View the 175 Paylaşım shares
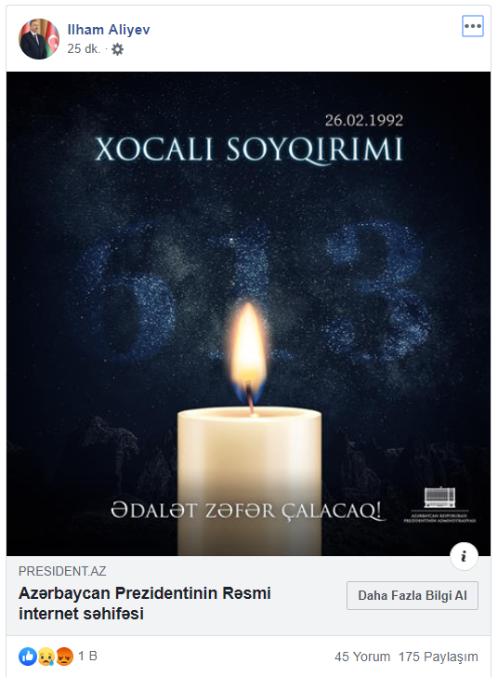This screenshot has height=700, width=500. click(438, 657)
